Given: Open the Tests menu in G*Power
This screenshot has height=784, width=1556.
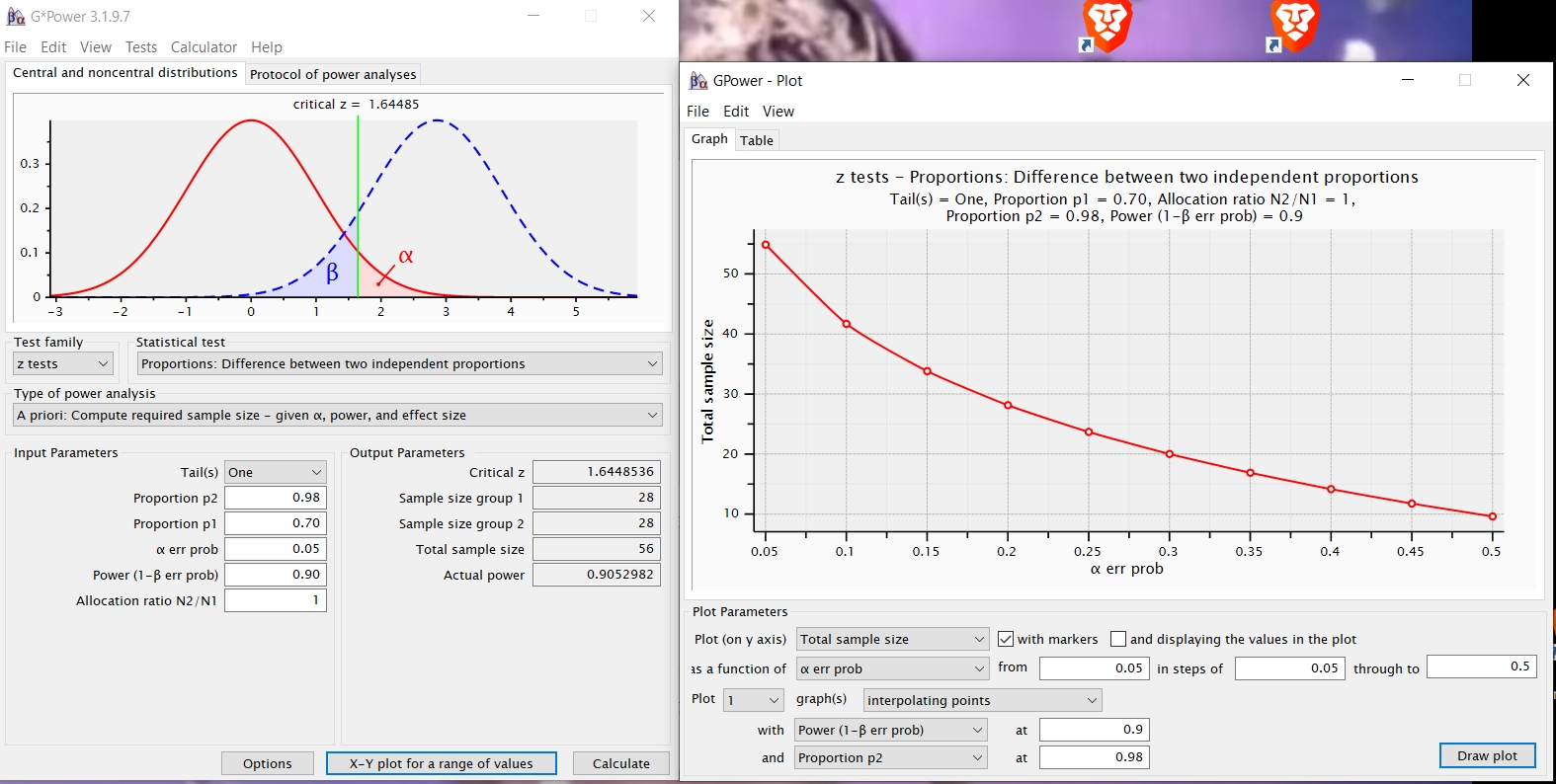Looking at the screenshot, I should tap(140, 47).
